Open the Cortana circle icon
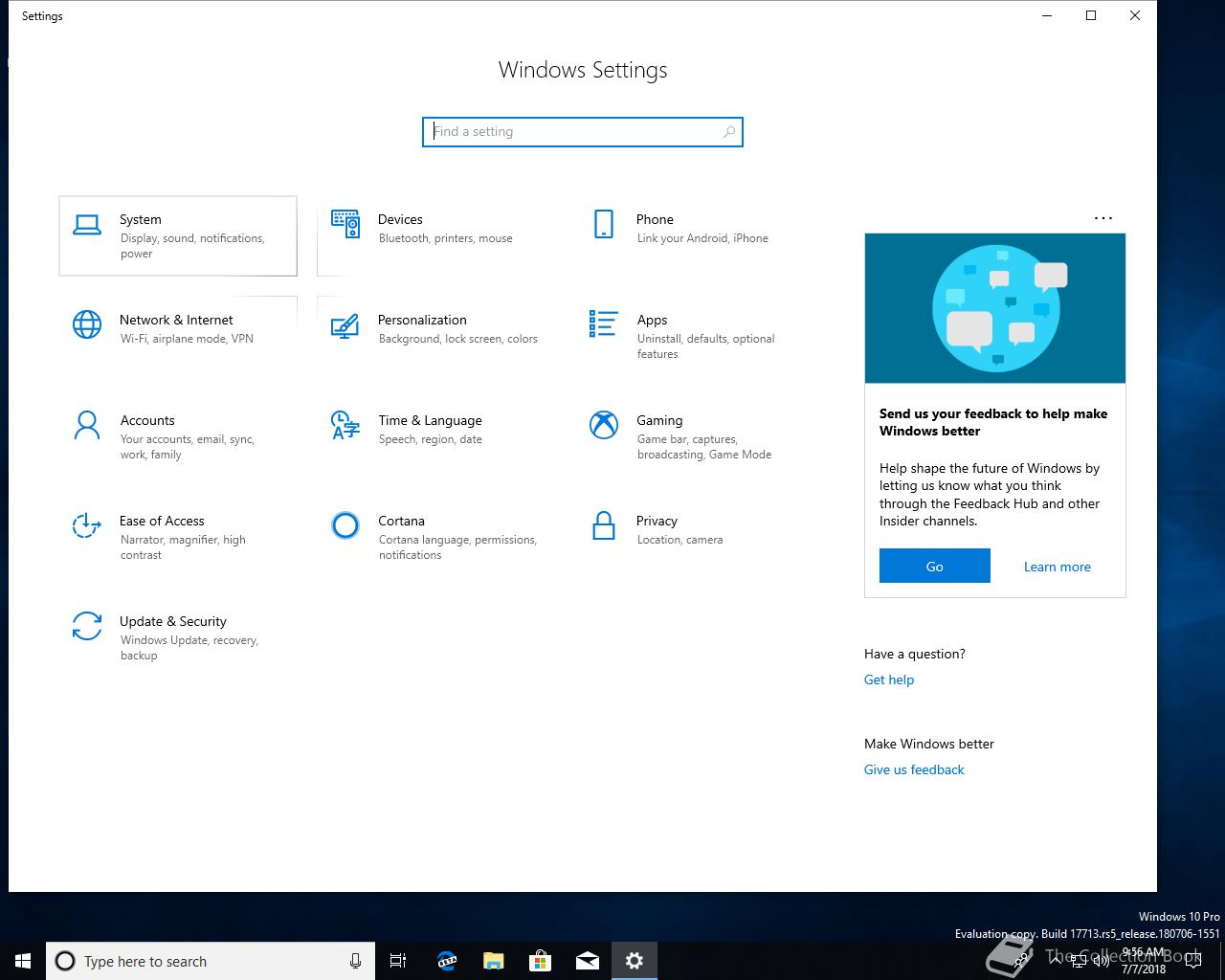The image size is (1225, 980). (345, 525)
